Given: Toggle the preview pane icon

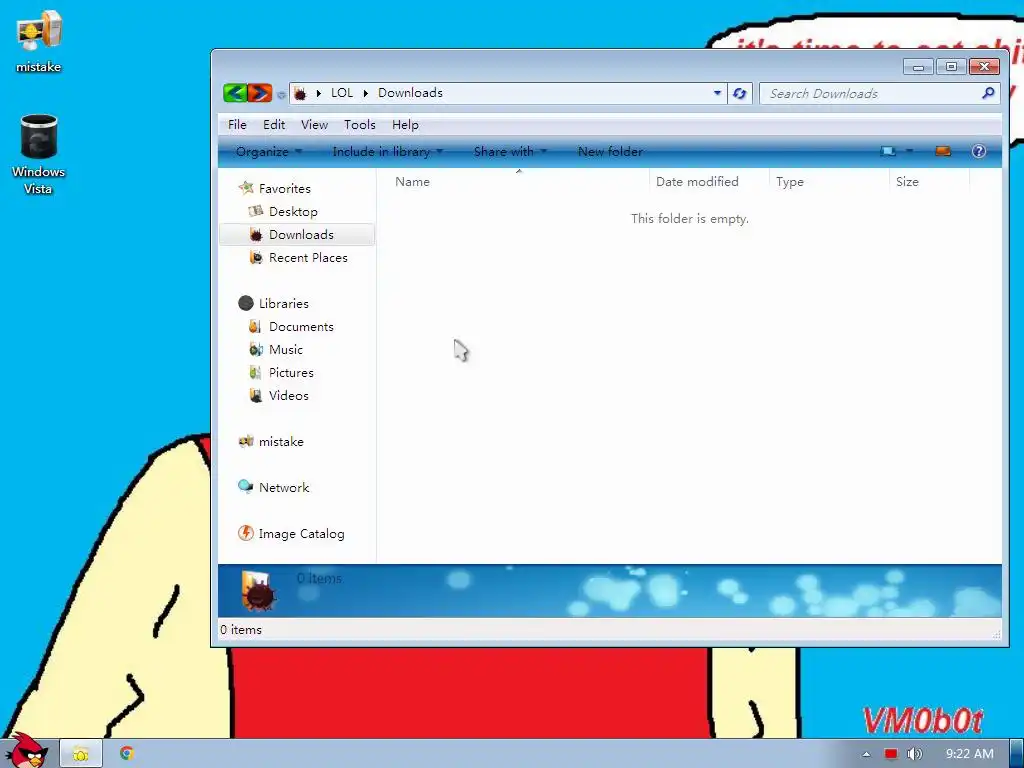Looking at the screenshot, I should [x=942, y=152].
